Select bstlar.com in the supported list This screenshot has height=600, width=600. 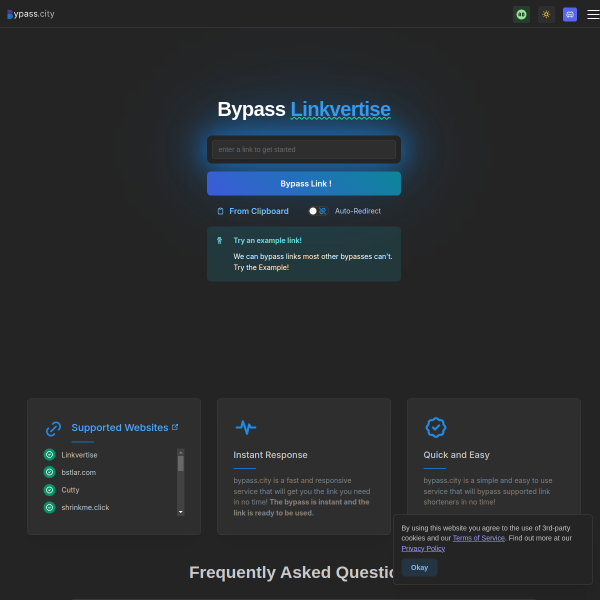pyautogui.click(x=78, y=473)
